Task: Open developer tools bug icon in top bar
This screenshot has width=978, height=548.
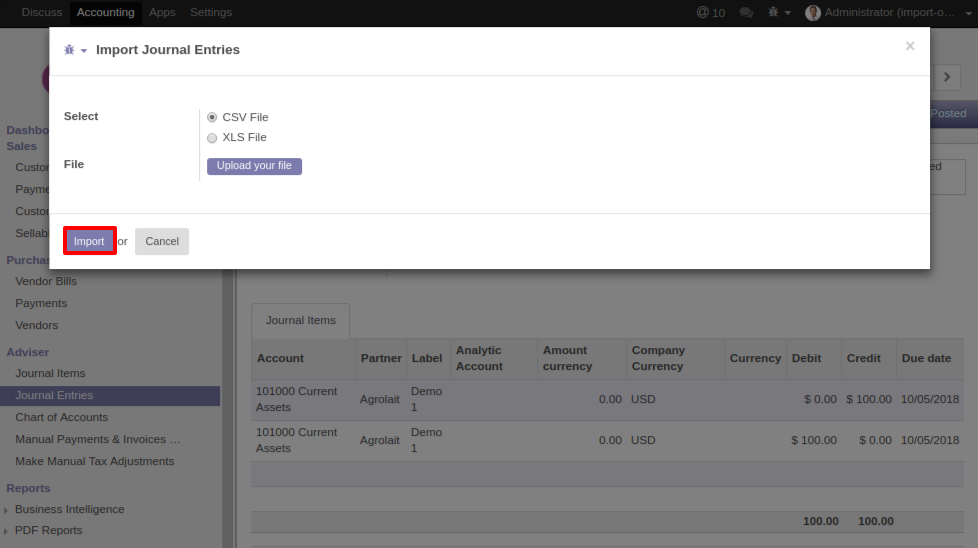Action: (774, 13)
